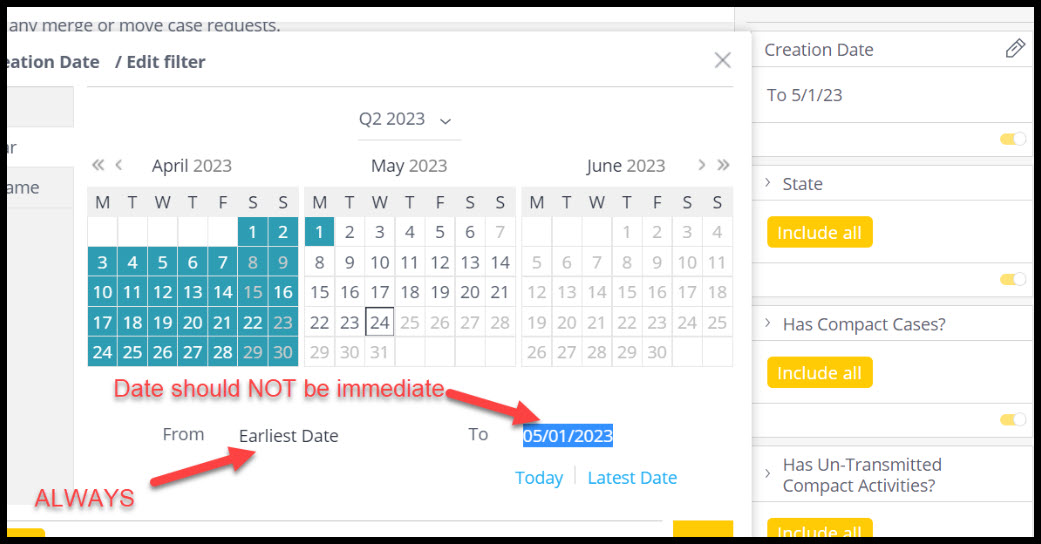Toggle the switch under State filter
This screenshot has height=544, width=1041.
point(1013,279)
